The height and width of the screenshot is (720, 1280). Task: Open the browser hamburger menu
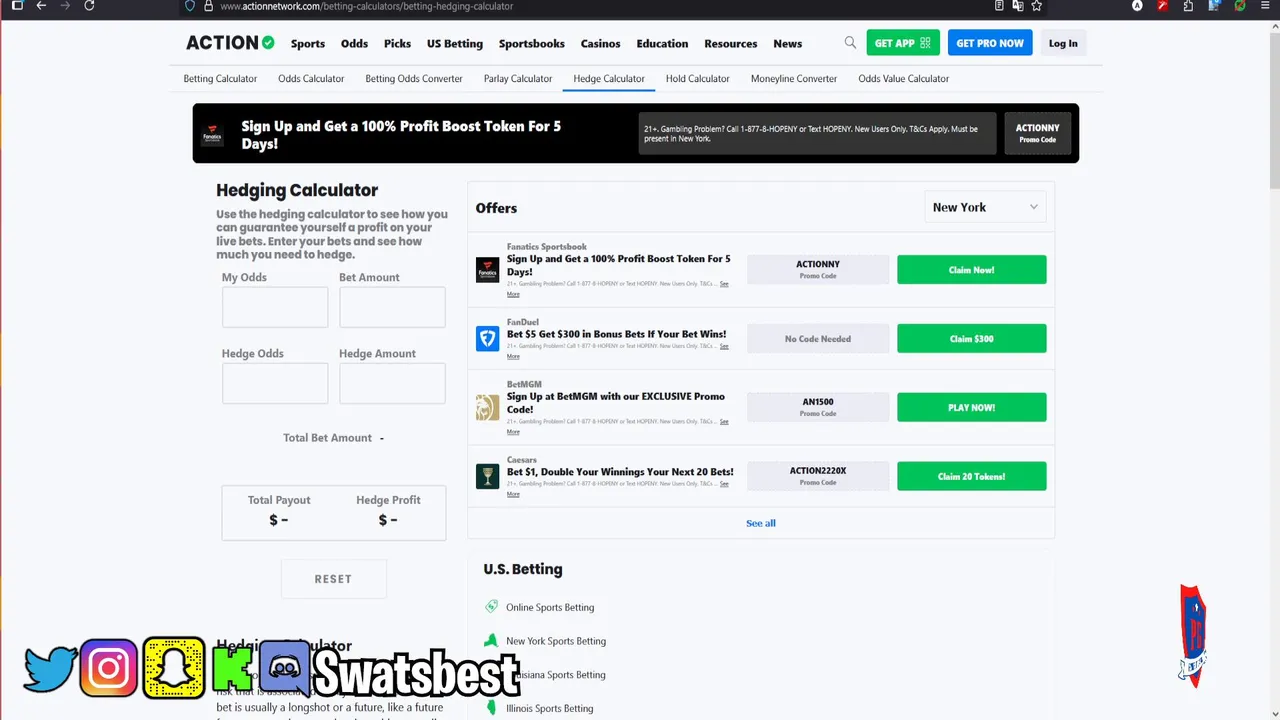pos(1266,6)
